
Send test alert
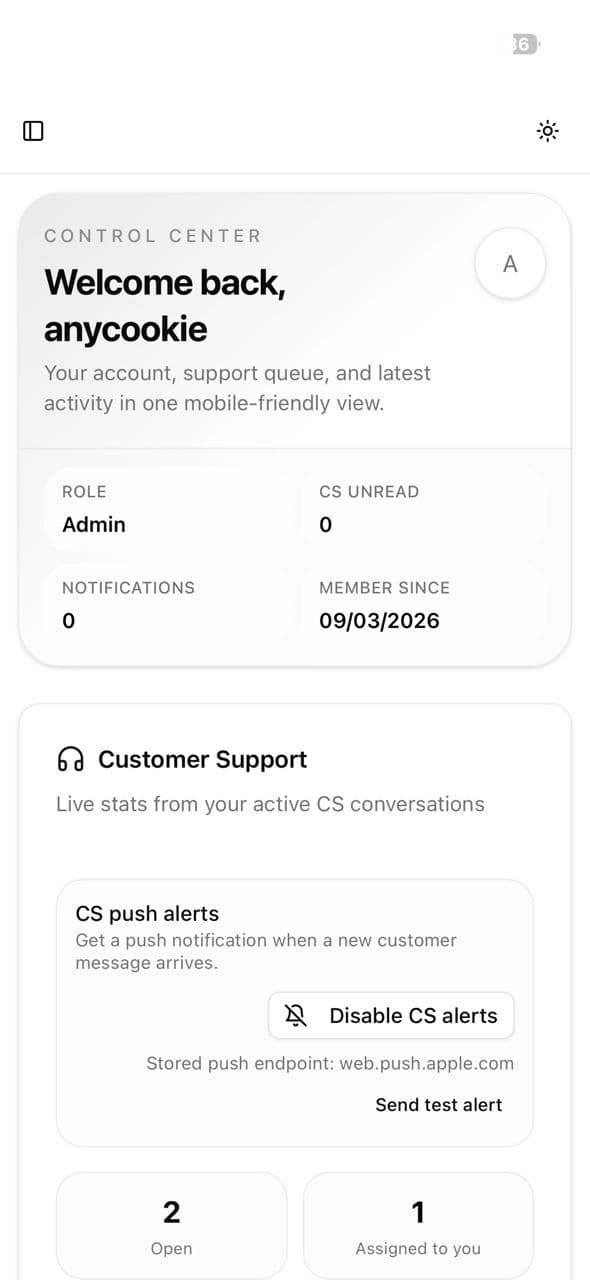click(438, 1105)
